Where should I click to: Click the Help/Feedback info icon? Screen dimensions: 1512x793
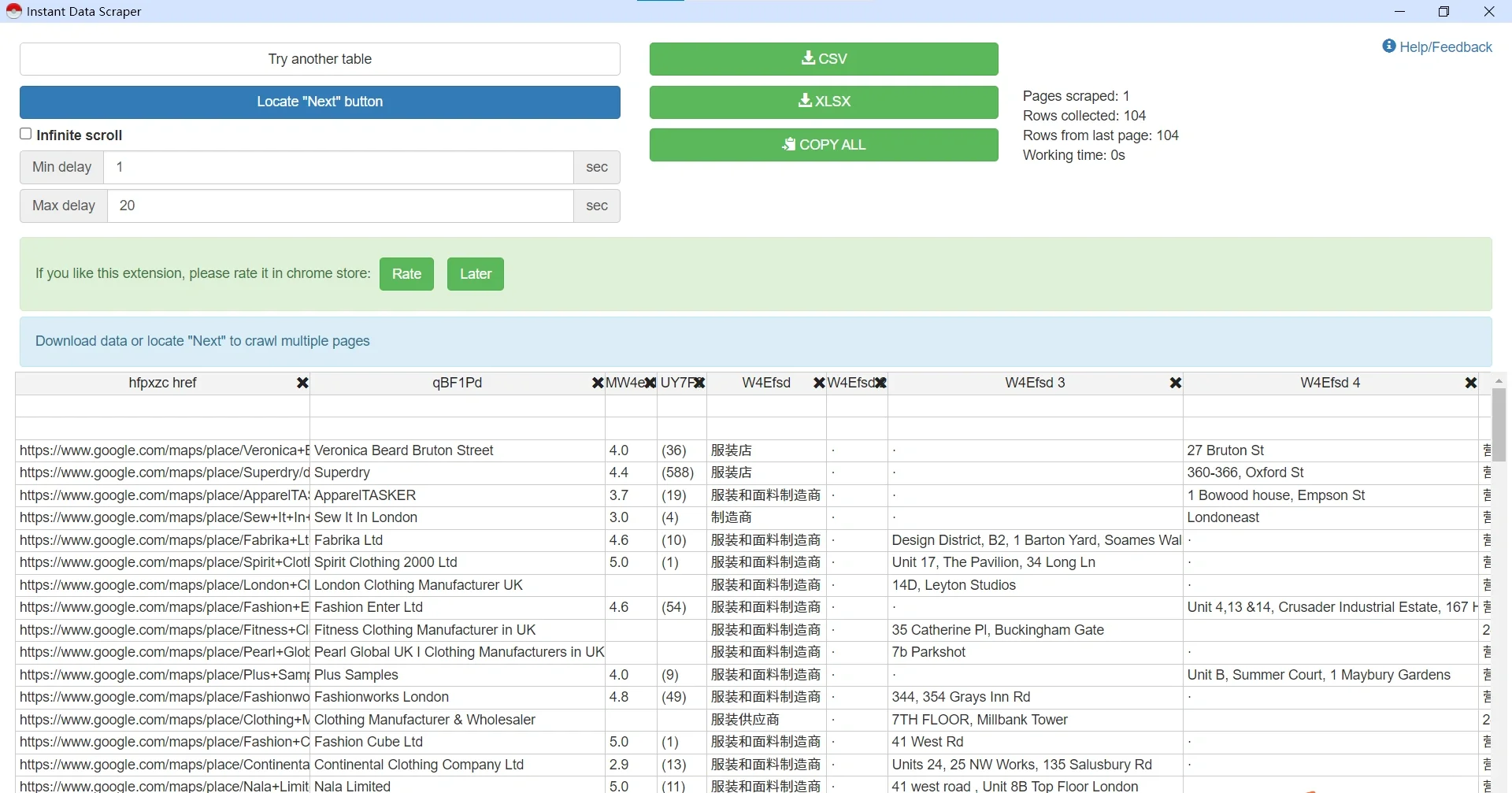pos(1389,46)
